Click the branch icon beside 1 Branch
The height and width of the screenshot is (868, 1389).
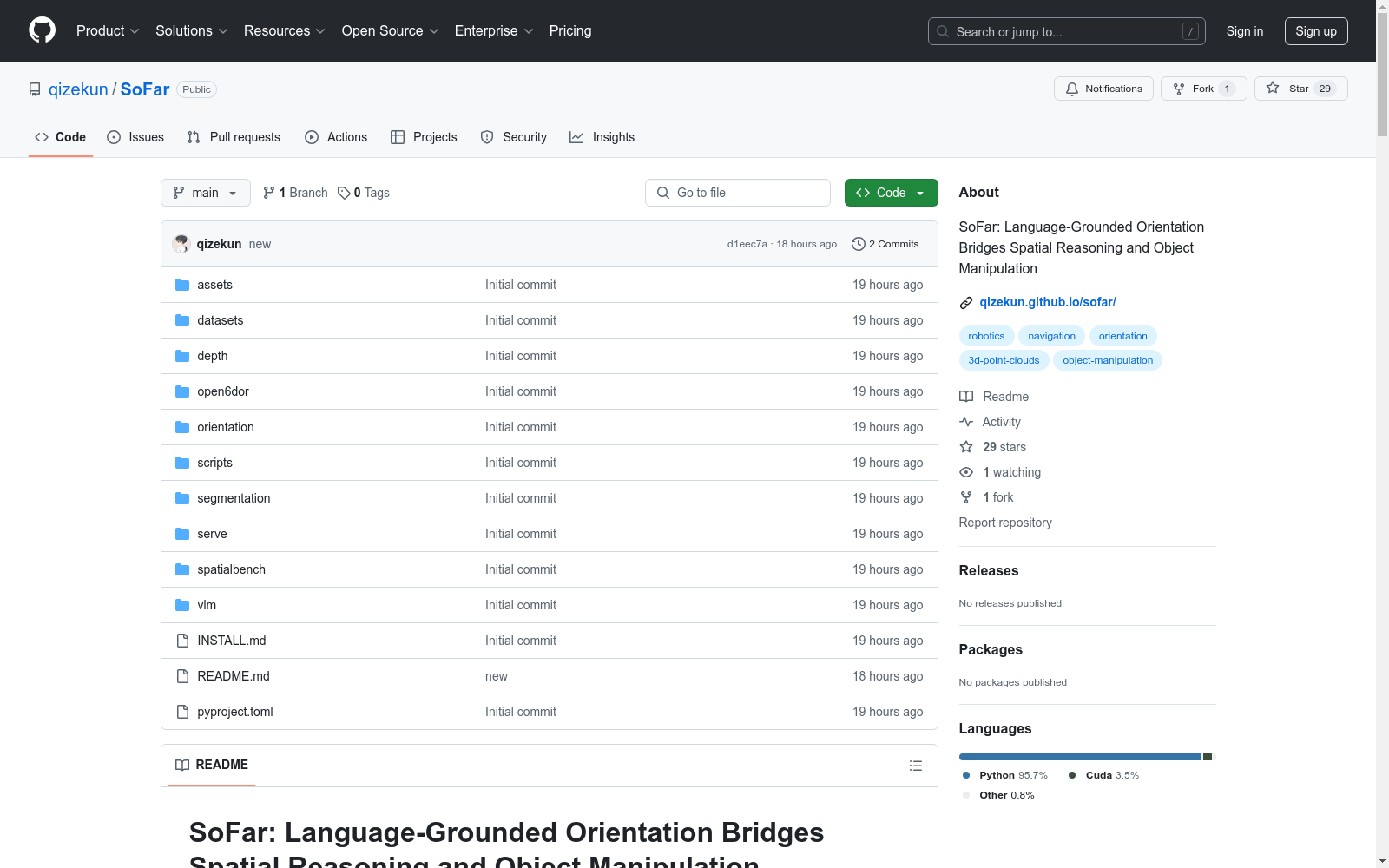[x=269, y=193]
